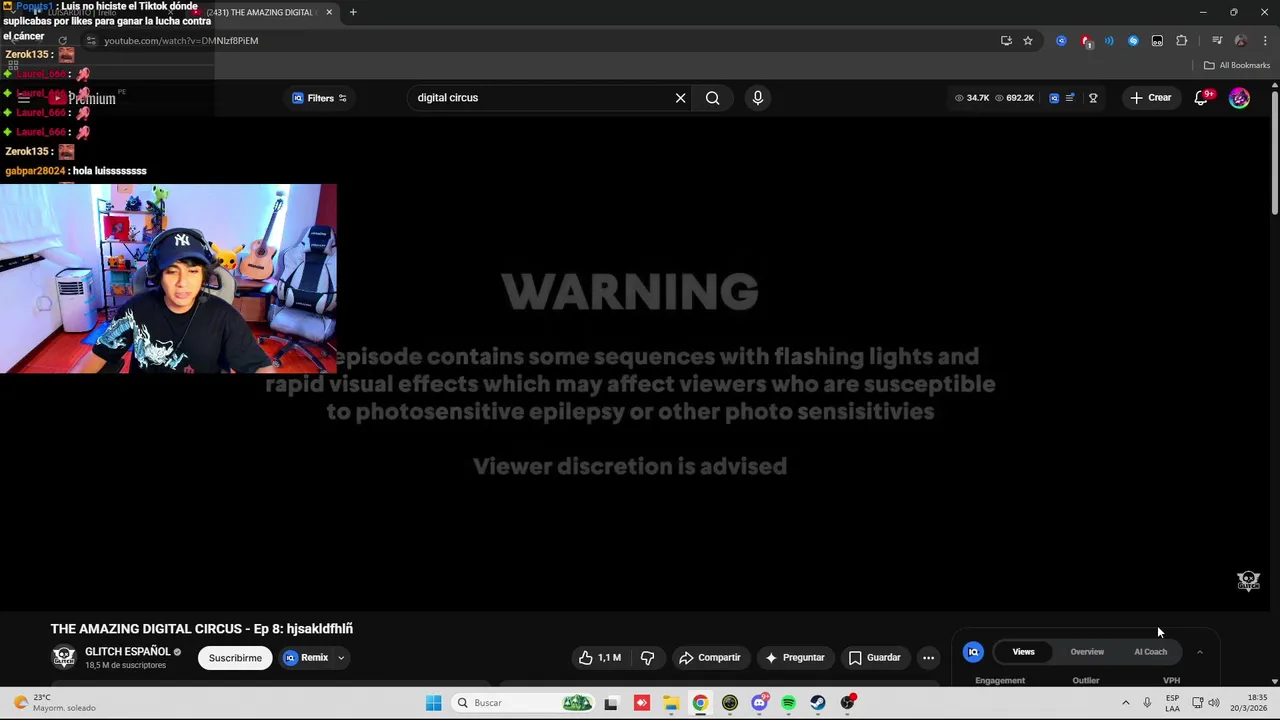
Task: Open a new browser tab with plus
Action: coord(353,12)
